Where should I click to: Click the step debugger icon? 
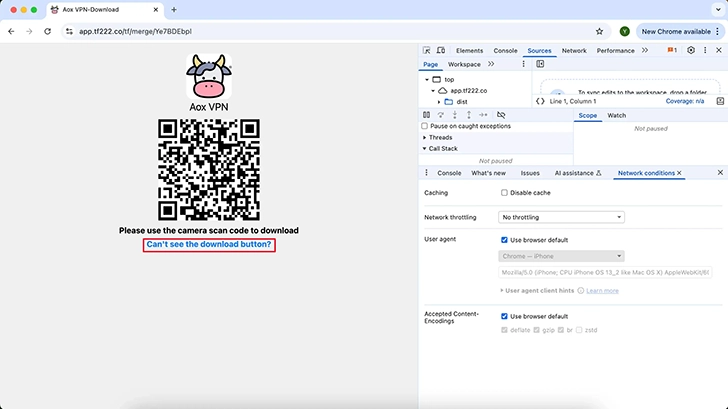[x=483, y=115]
